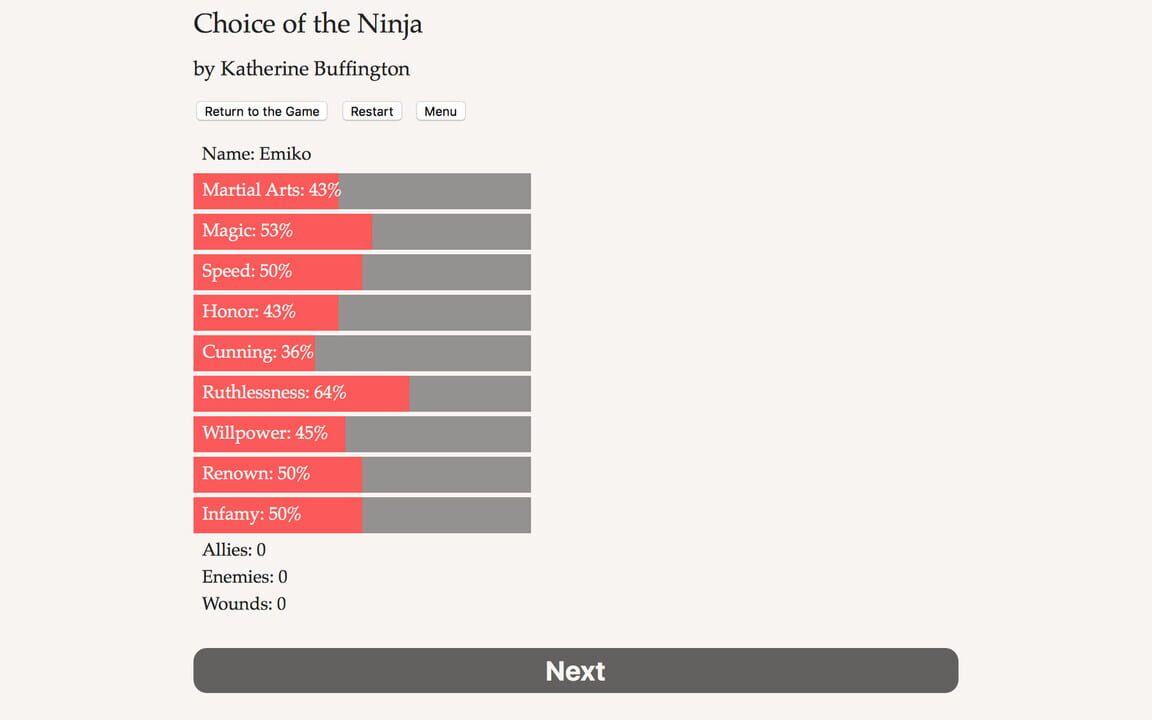The width and height of the screenshot is (1152, 720).
Task: Click the Next button
Action: coord(575,670)
